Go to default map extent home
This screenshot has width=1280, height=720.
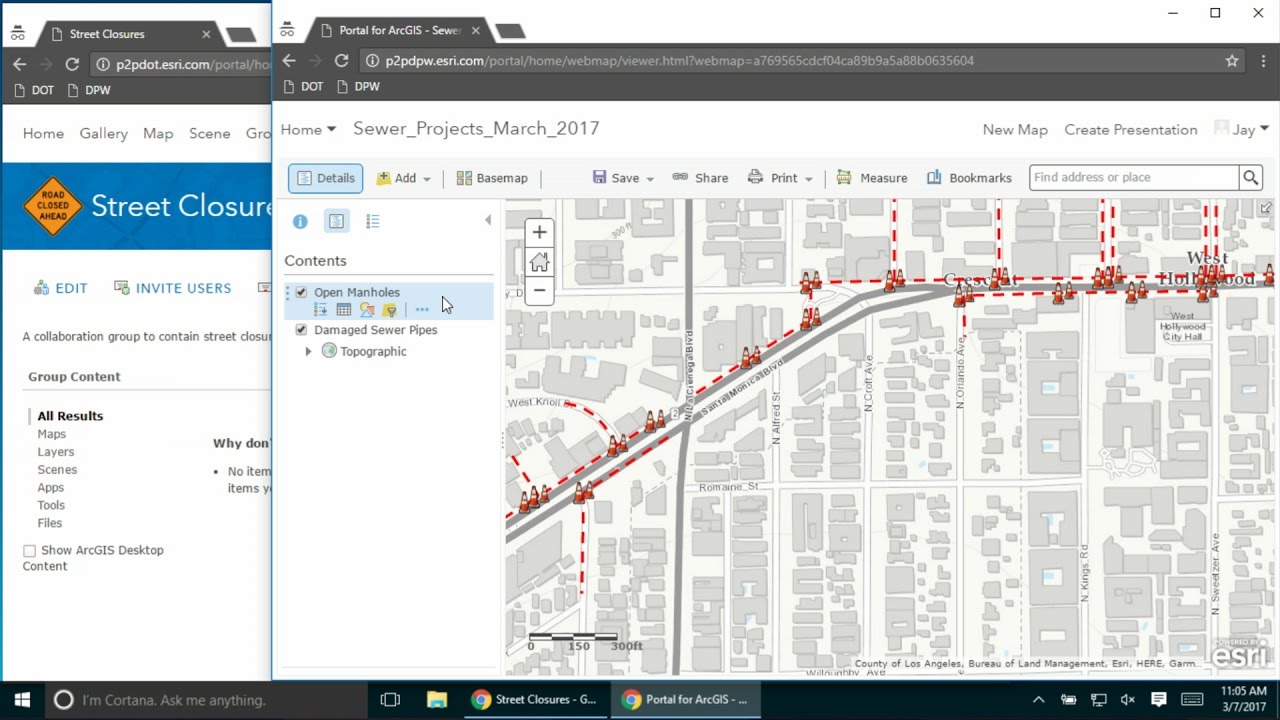click(539, 262)
